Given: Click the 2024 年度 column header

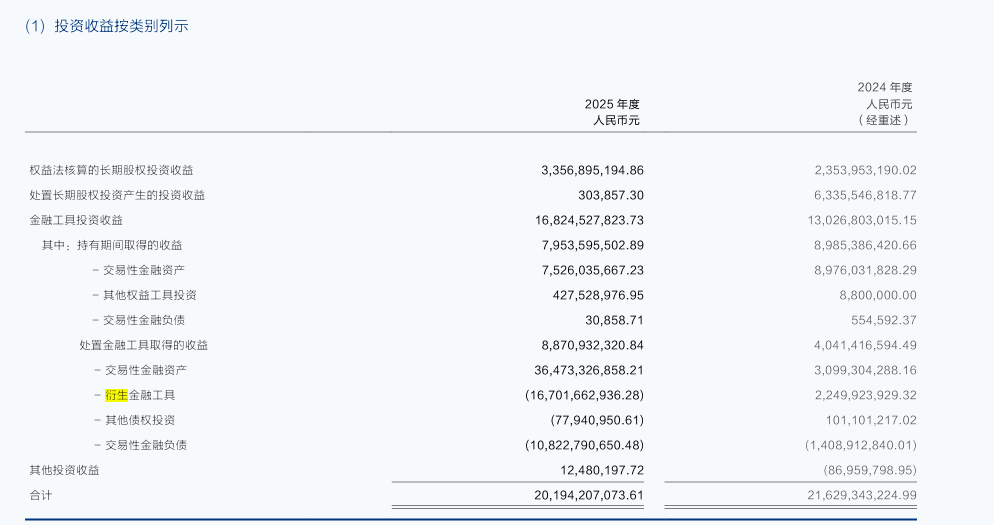Looking at the screenshot, I should coord(884,87).
